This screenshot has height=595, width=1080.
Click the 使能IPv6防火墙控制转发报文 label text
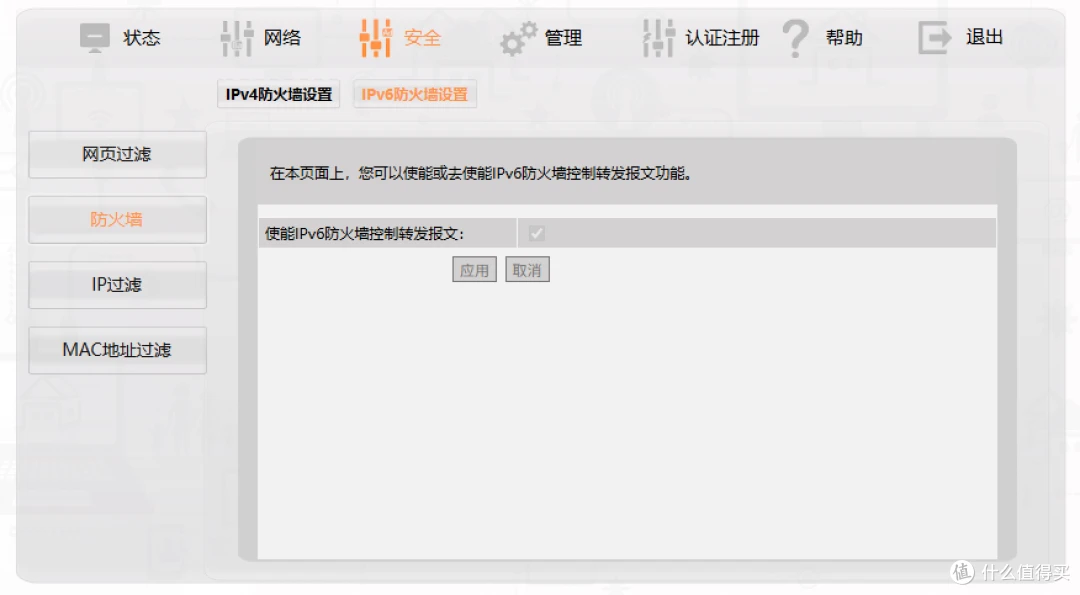point(364,234)
